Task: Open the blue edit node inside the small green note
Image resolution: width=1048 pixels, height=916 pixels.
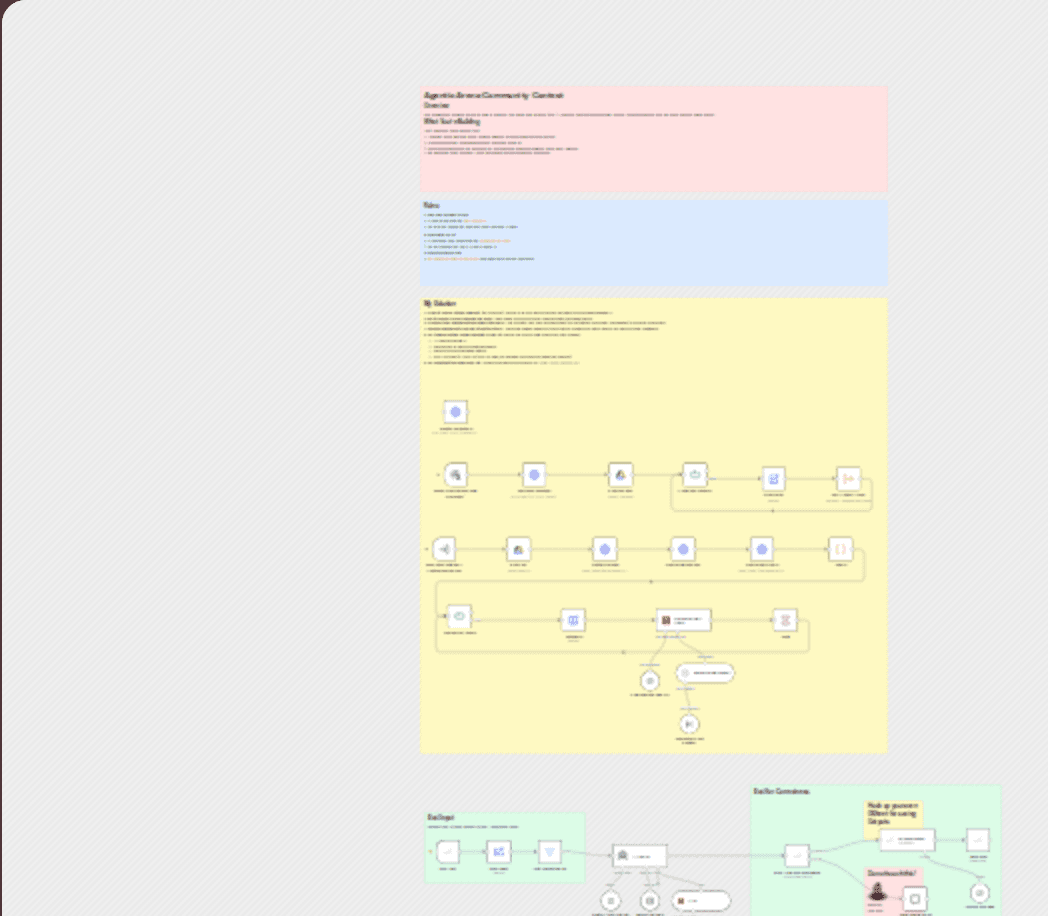Action: (x=499, y=852)
